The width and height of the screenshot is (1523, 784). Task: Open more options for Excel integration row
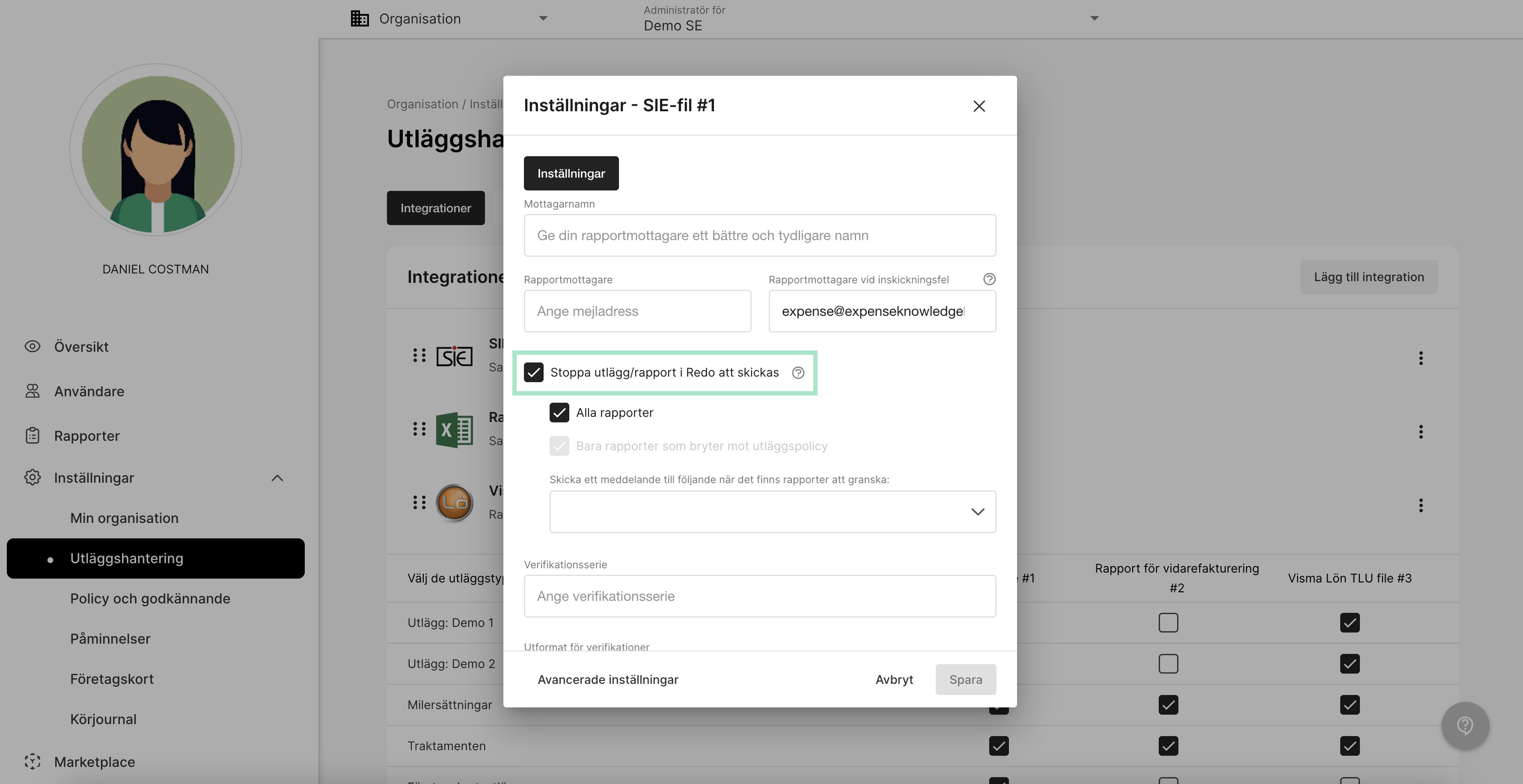click(x=1421, y=432)
